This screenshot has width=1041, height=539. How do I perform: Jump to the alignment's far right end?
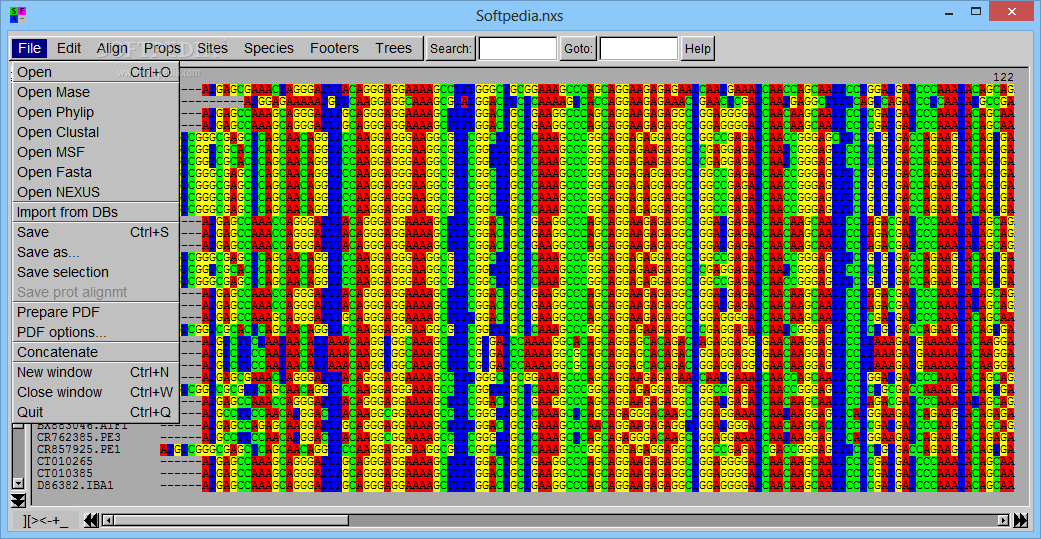tap(1022, 520)
